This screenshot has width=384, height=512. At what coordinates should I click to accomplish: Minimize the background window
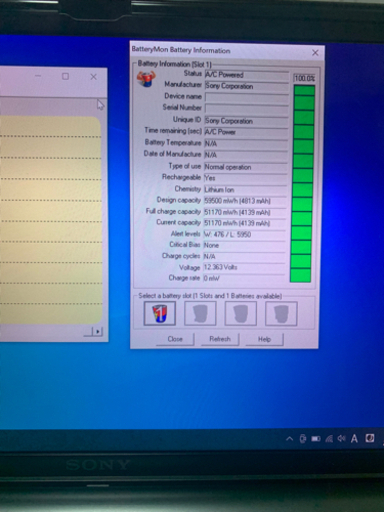tap(38, 76)
